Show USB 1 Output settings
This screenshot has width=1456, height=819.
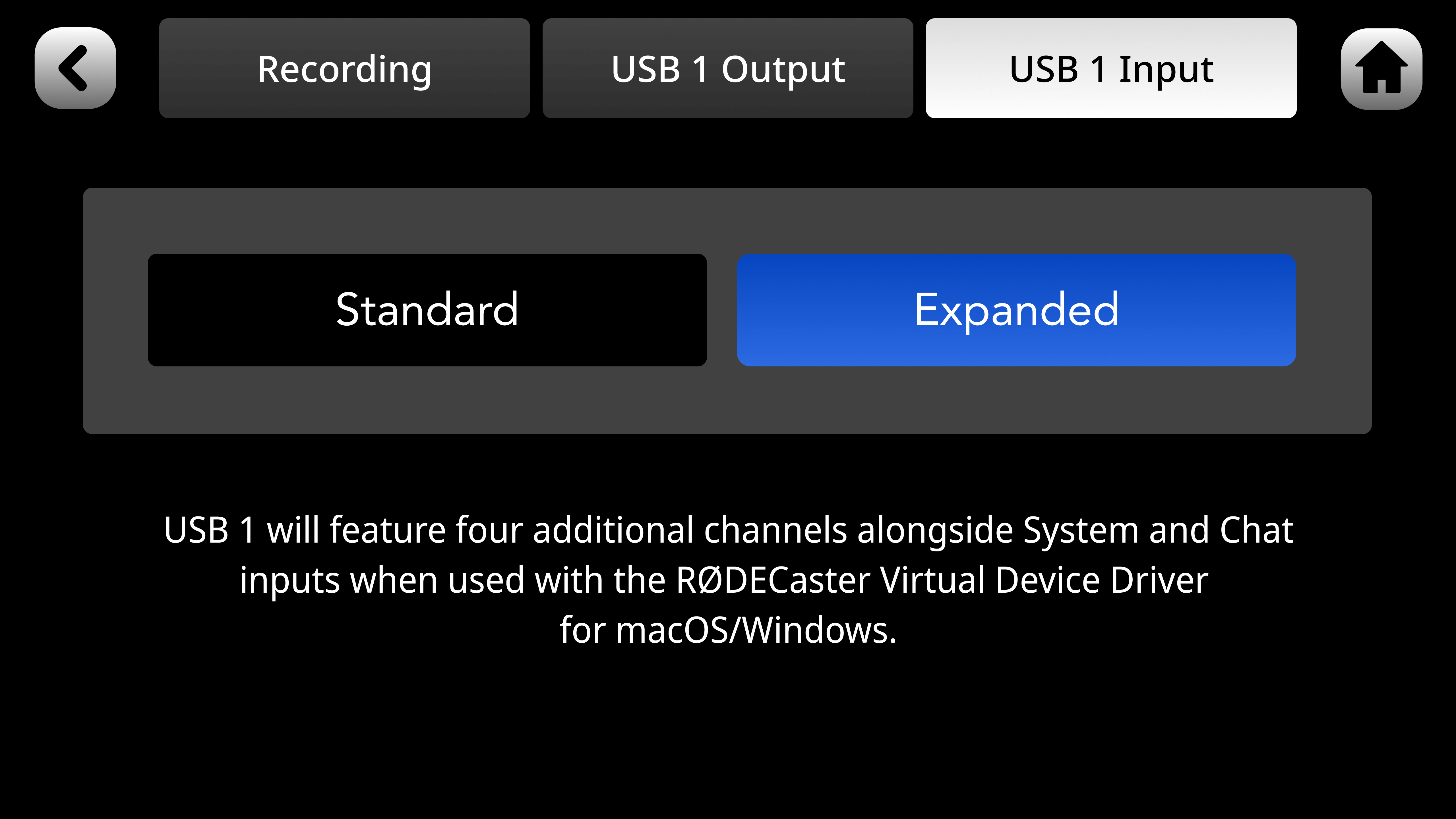tap(727, 68)
